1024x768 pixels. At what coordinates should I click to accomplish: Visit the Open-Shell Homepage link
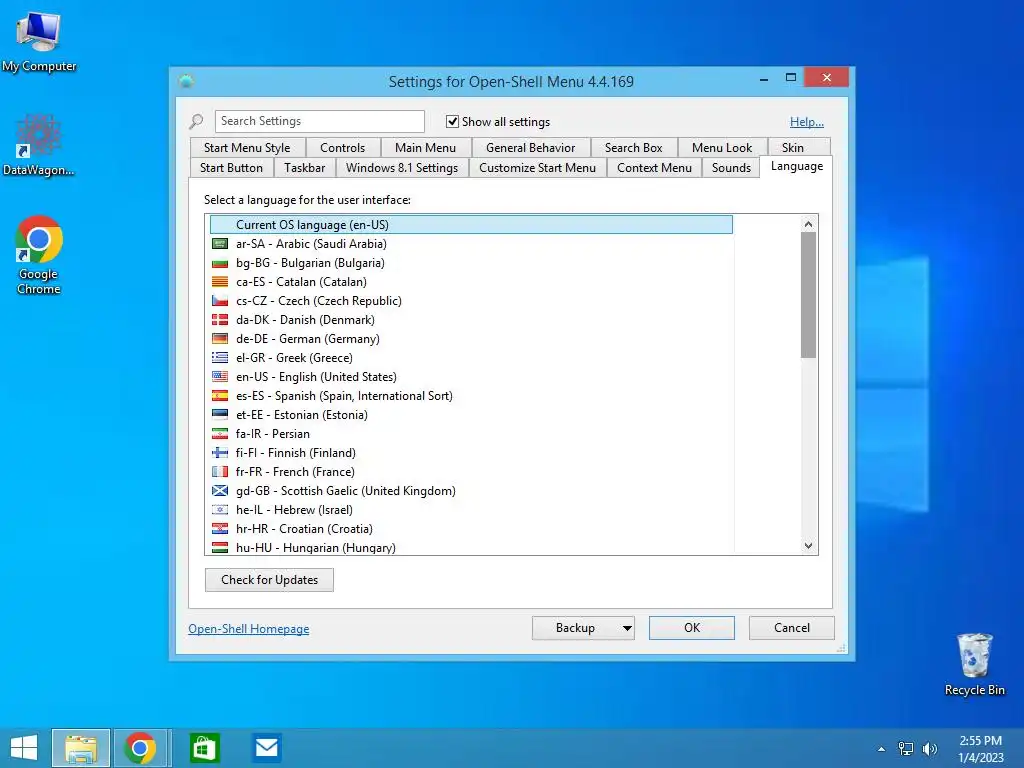click(249, 629)
